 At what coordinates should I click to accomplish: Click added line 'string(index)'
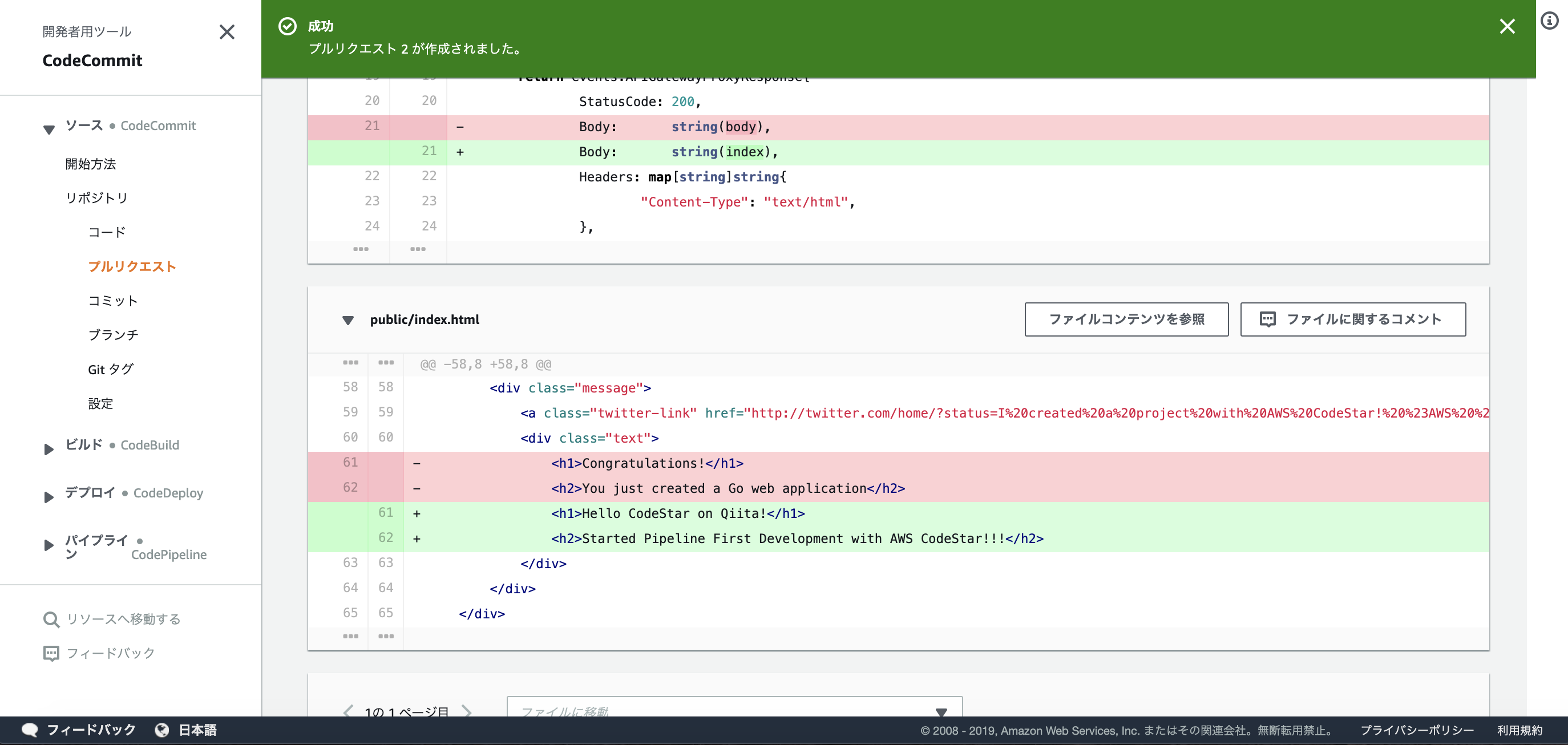point(899,152)
